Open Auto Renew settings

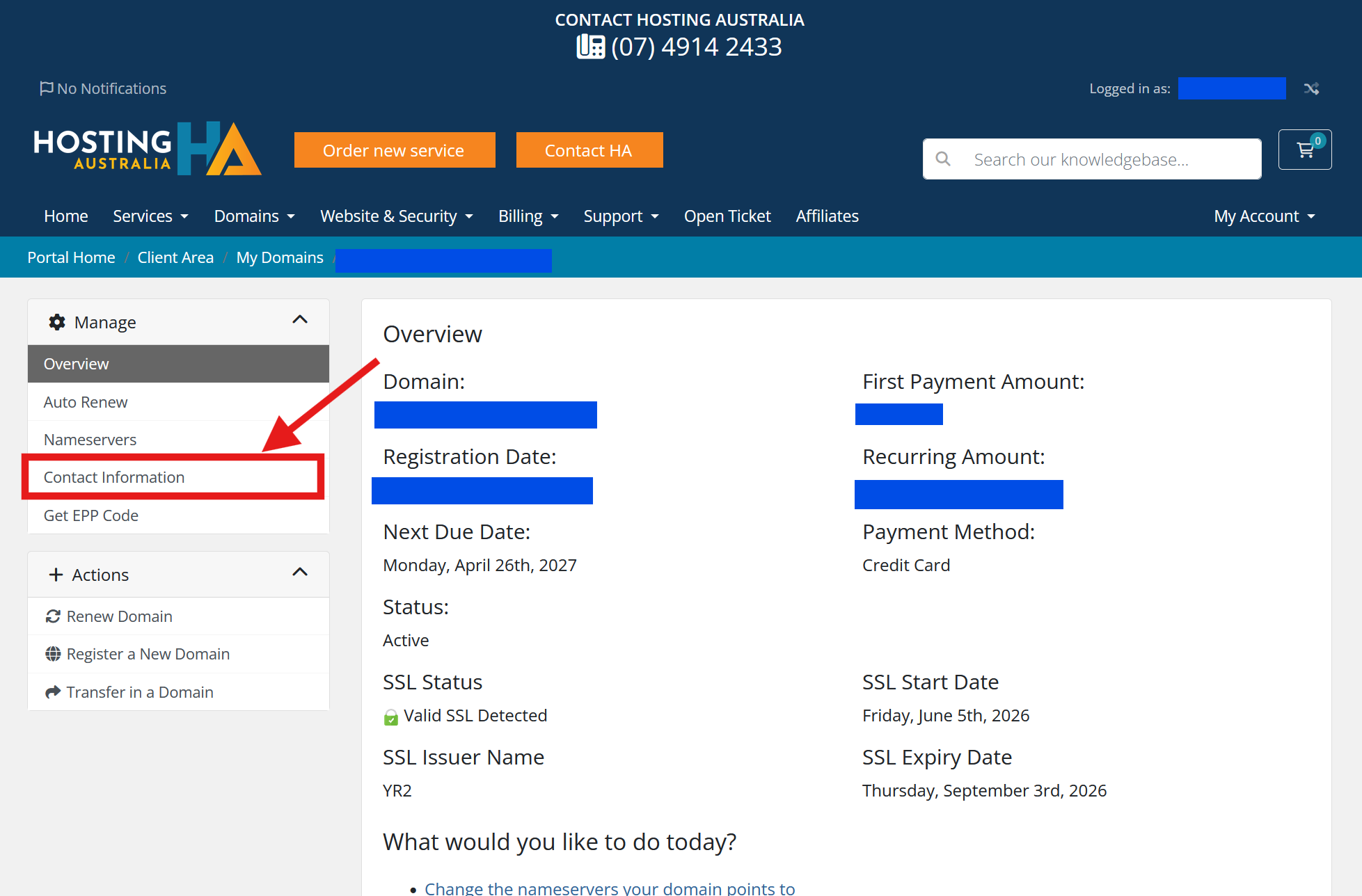pyautogui.click(x=178, y=402)
